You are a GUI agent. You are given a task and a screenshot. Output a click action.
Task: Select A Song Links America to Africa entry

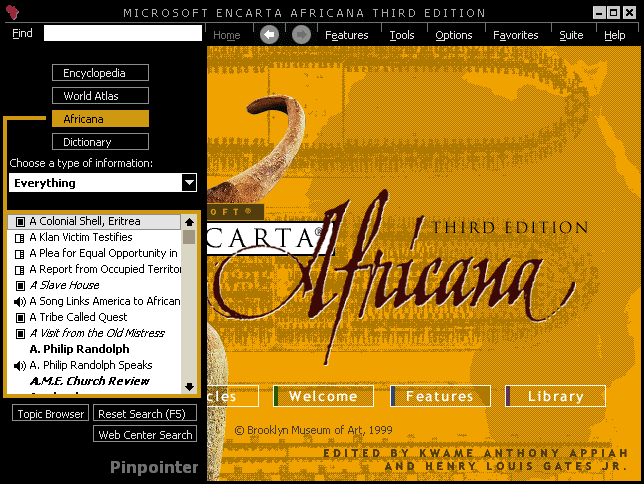click(94, 302)
